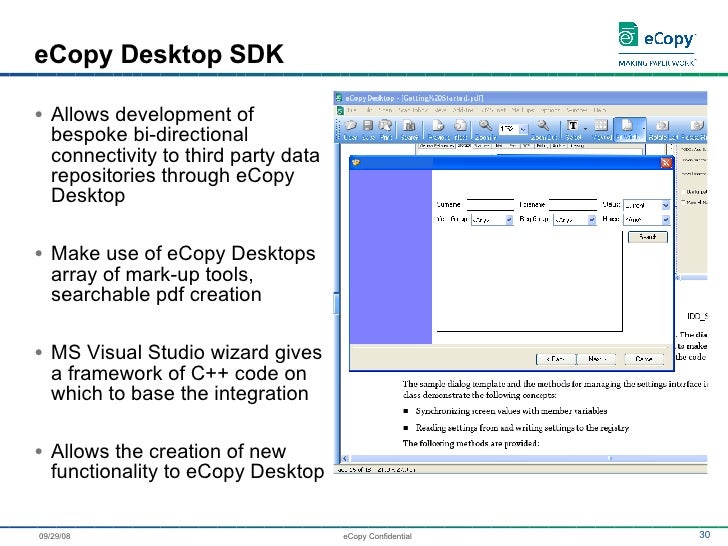
Task: Close the dialog with red X button
Action: tap(666, 162)
